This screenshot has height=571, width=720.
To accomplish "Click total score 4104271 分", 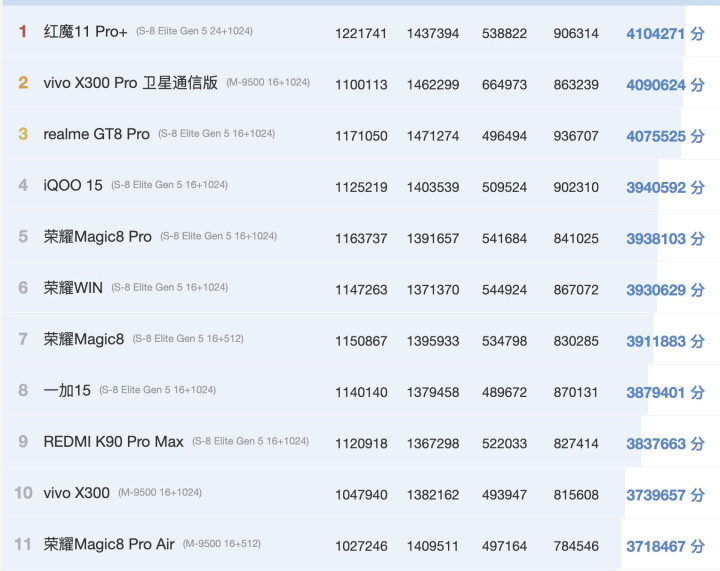I will (x=665, y=34).
